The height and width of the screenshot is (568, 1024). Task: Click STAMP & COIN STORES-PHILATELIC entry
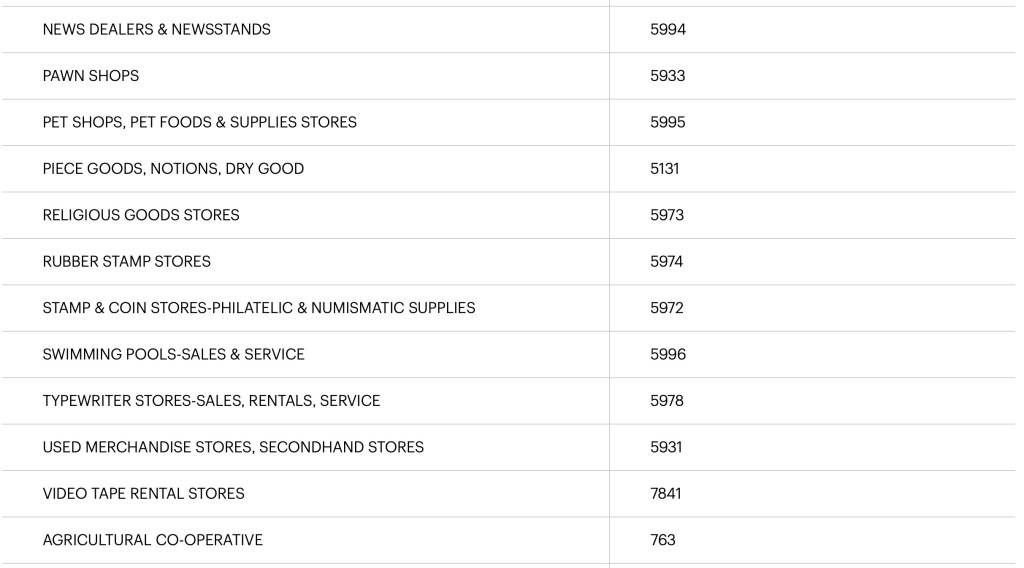(258, 308)
